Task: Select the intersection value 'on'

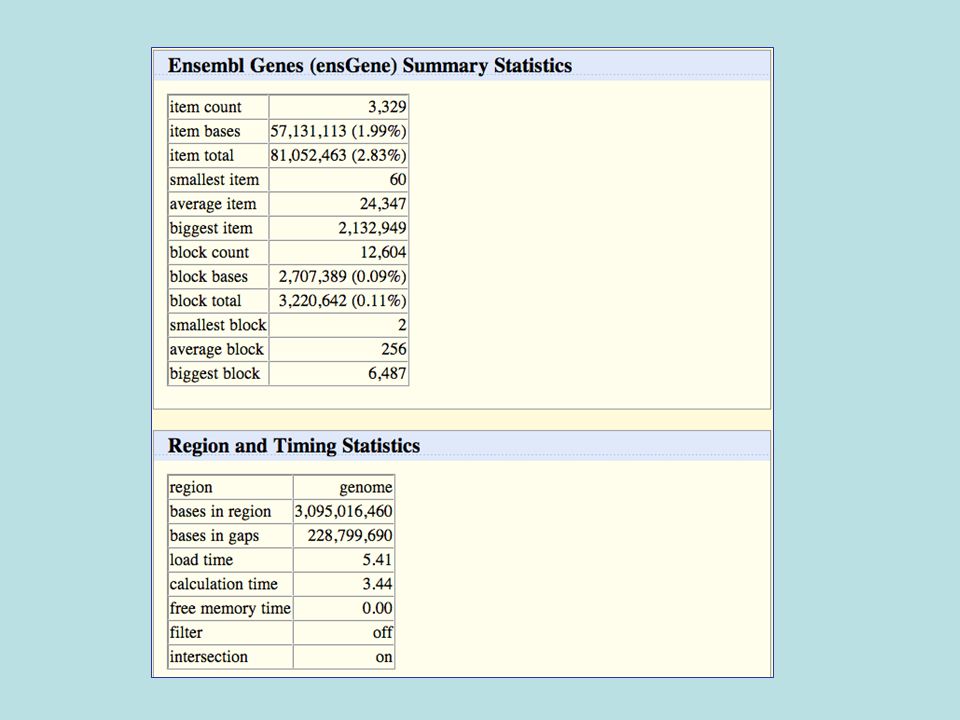Action: [384, 657]
